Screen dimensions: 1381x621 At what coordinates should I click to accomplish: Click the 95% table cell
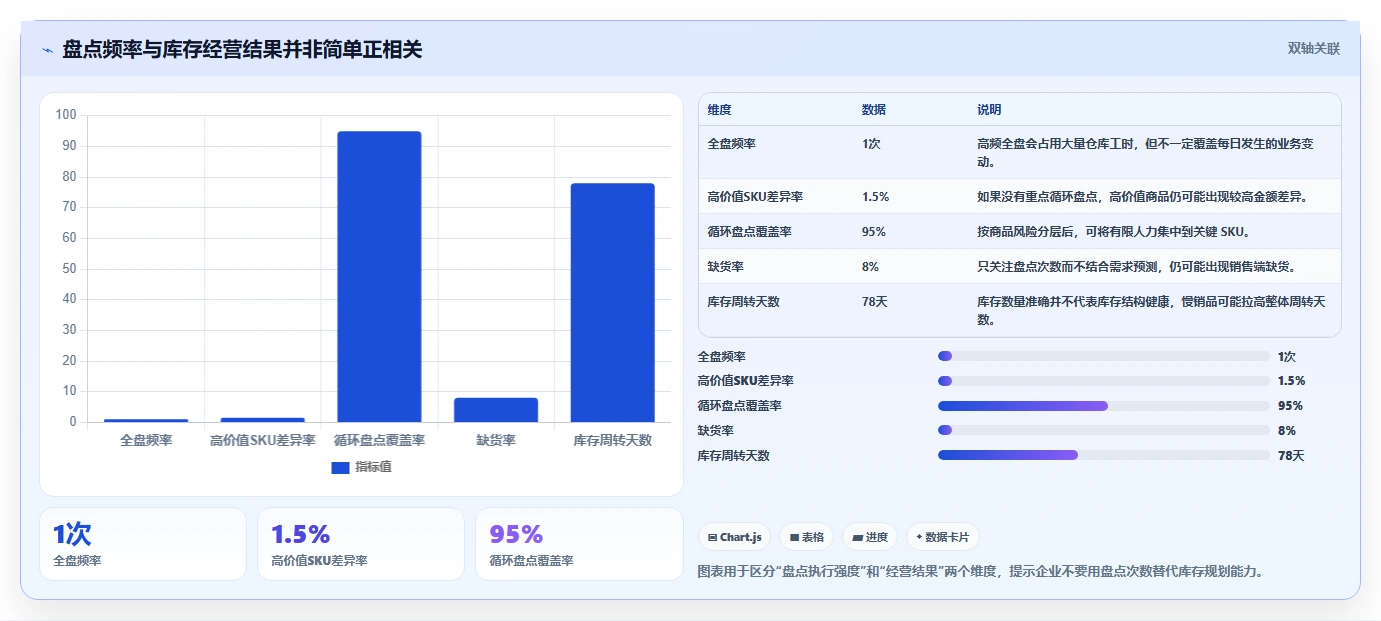click(x=873, y=232)
